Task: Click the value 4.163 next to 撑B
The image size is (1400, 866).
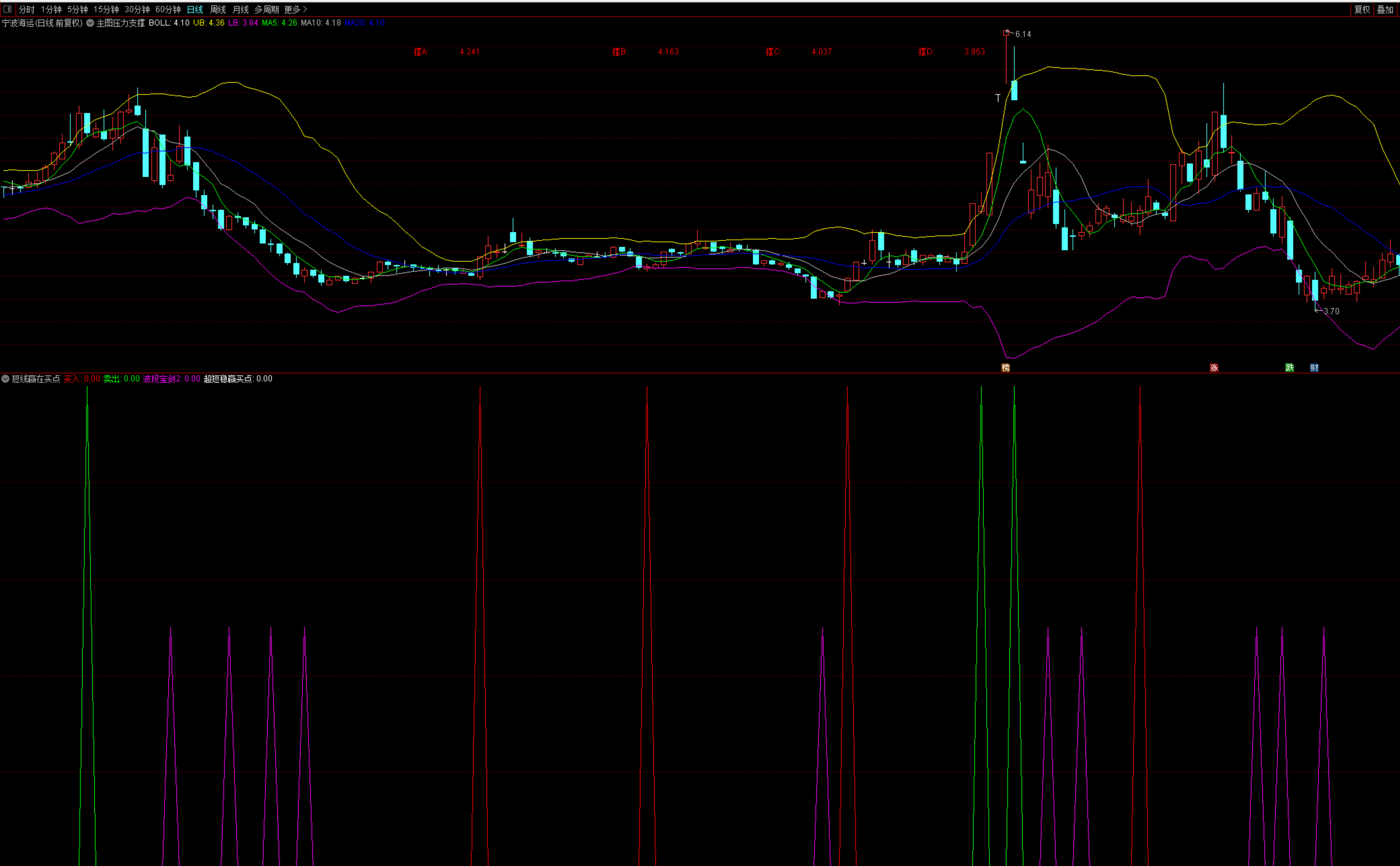Action: pyautogui.click(x=668, y=52)
